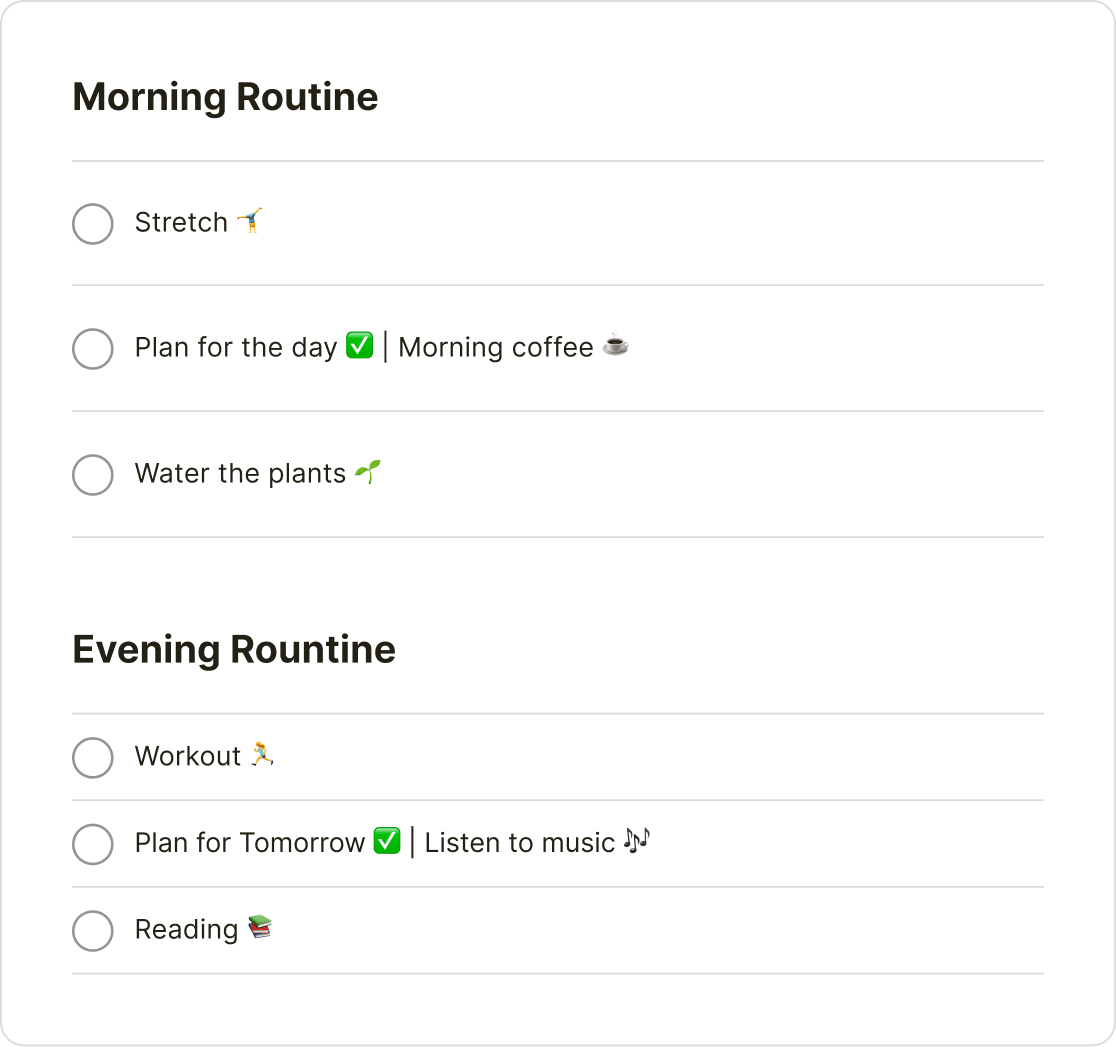Click the musical notes emoji icon

636,840
